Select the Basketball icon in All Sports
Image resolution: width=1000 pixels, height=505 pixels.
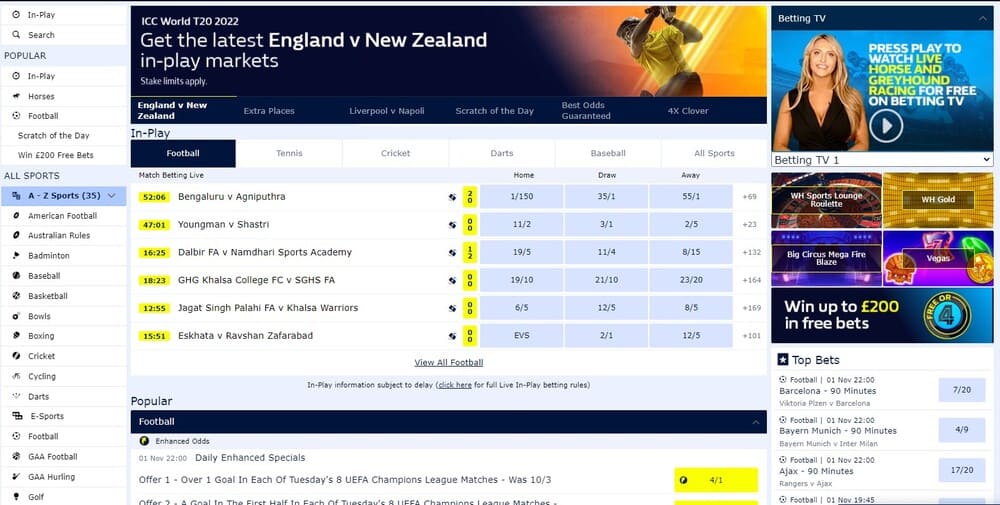(16, 296)
